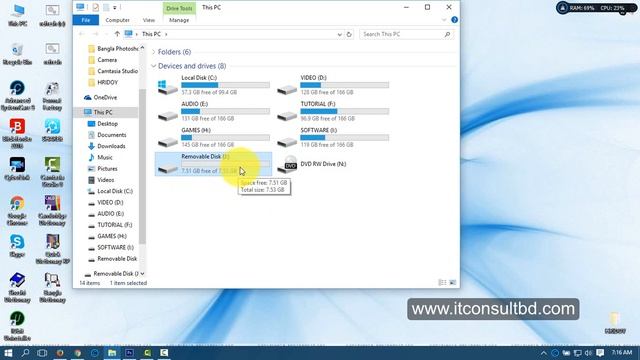Image resolution: width=640 pixels, height=360 pixels.
Task: Go up one level with Up arrow
Action: [x=117, y=34]
